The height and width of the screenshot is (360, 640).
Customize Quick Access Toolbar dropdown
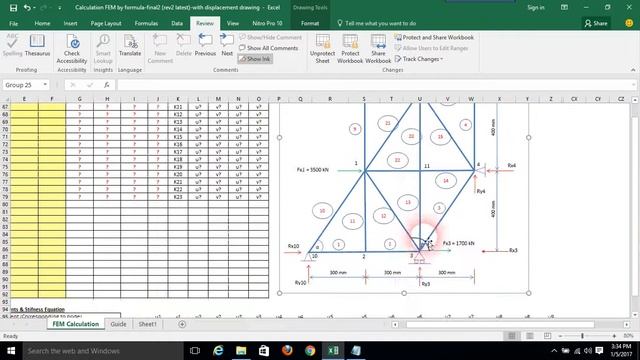point(60,8)
